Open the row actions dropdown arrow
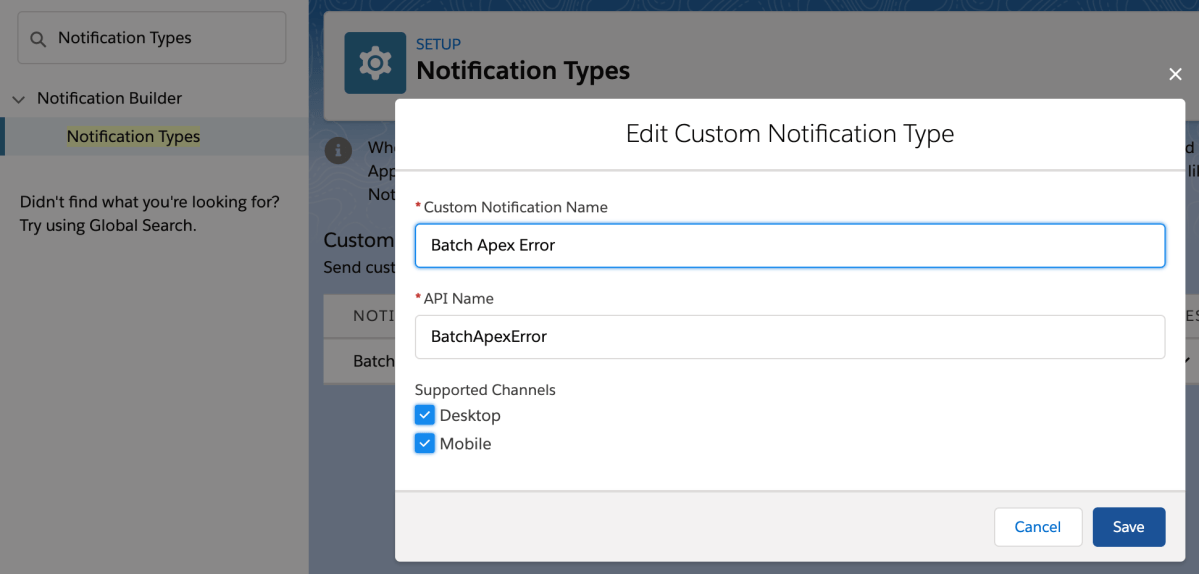1199x574 pixels. [x=1190, y=360]
